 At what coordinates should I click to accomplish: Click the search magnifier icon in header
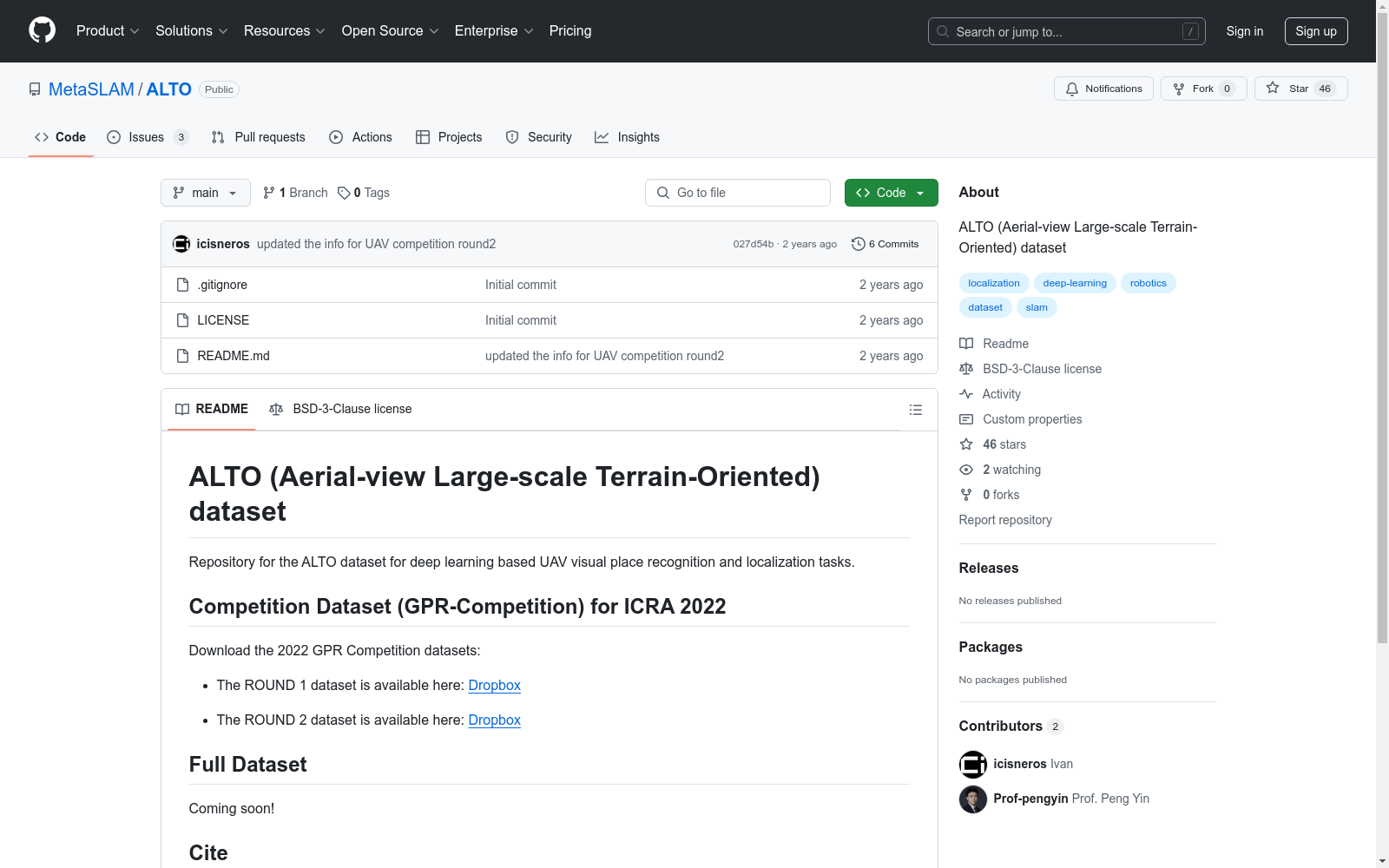pyautogui.click(x=943, y=31)
